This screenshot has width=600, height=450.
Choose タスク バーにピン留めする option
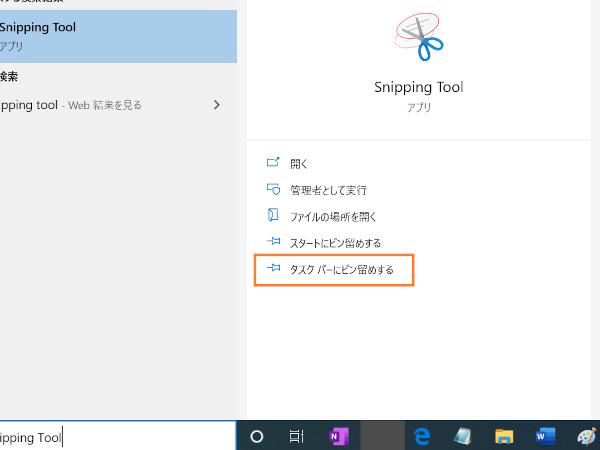tap(341, 269)
